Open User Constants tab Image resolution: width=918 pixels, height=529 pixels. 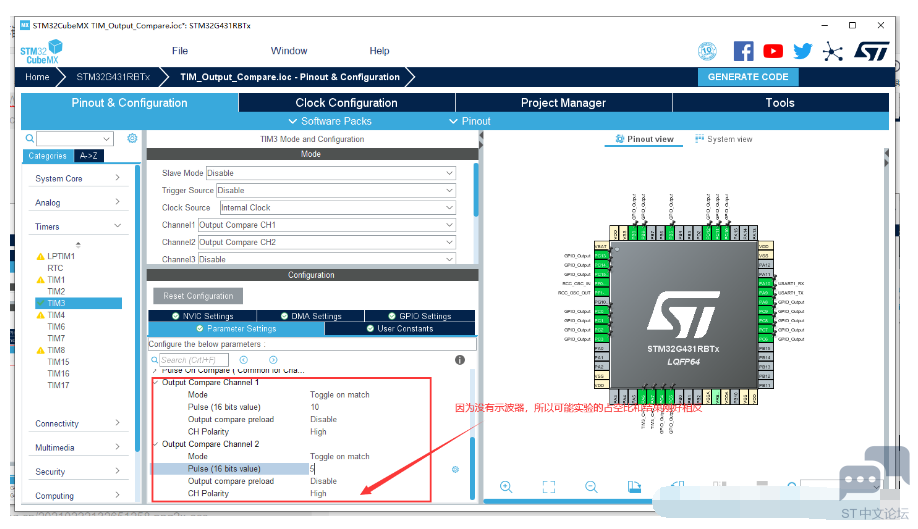pos(400,329)
